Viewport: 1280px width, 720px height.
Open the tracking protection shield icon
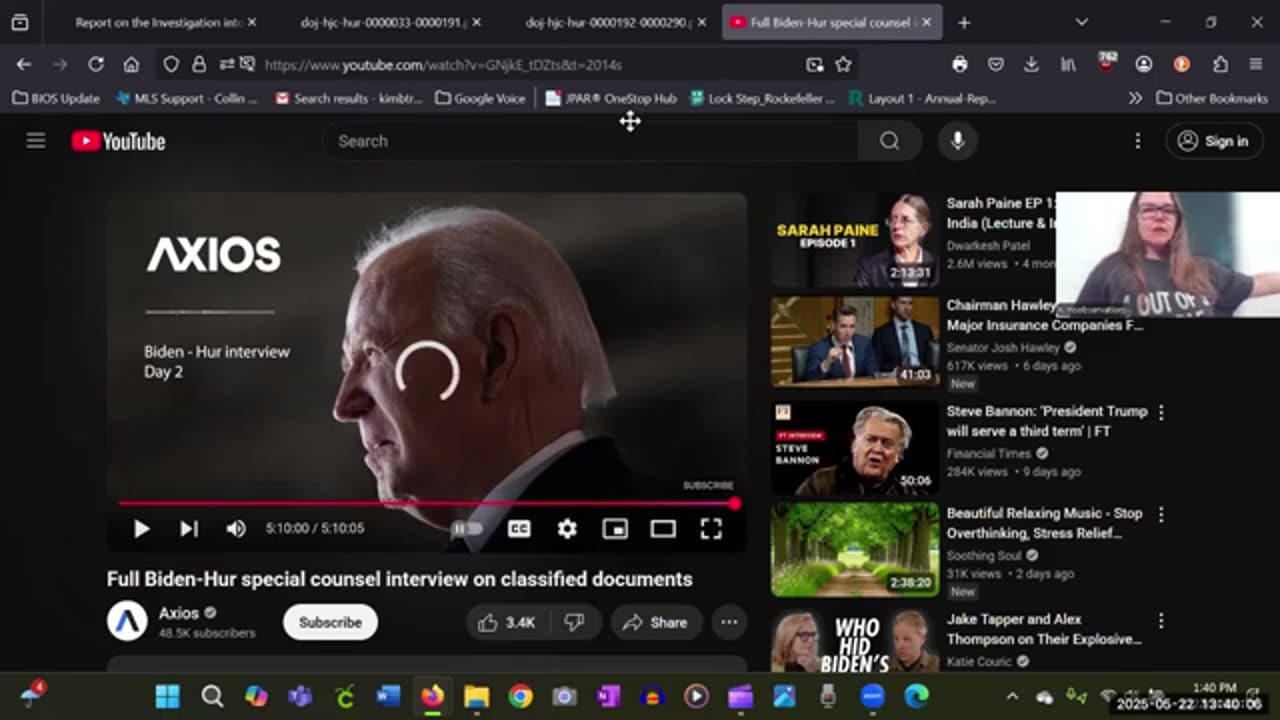171,64
